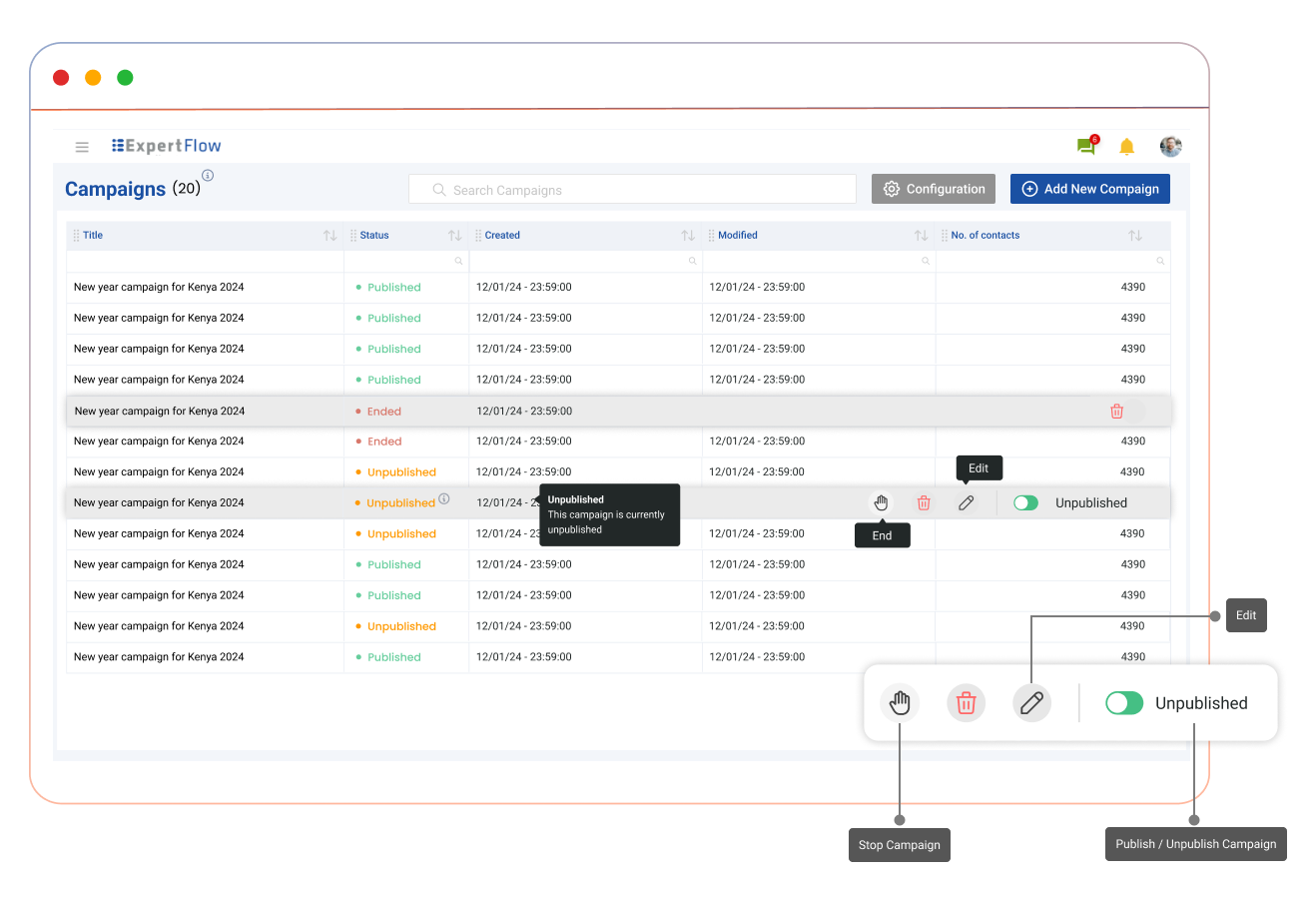The image size is (1316, 904).
Task: Click the ExpertFlow logo in the header
Action: coord(166,146)
